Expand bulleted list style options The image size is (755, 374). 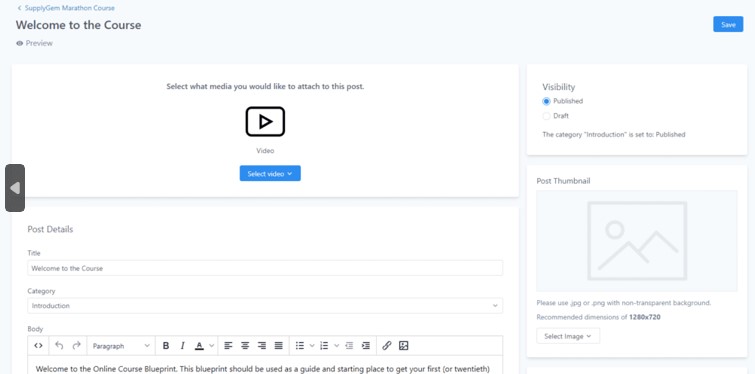tap(312, 346)
